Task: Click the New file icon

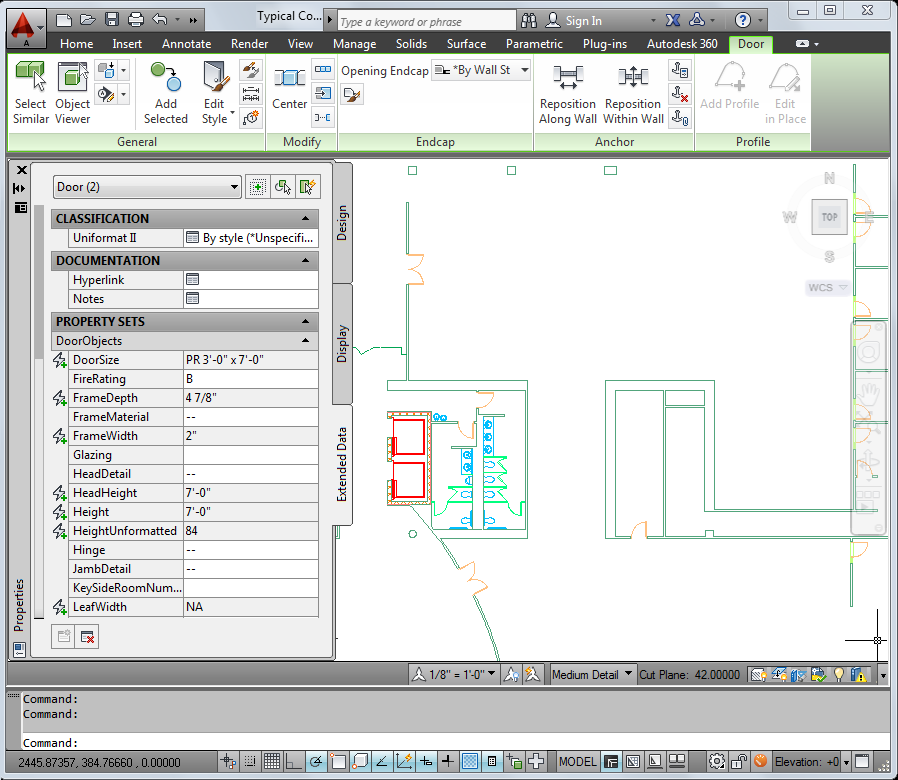Action: [64, 21]
